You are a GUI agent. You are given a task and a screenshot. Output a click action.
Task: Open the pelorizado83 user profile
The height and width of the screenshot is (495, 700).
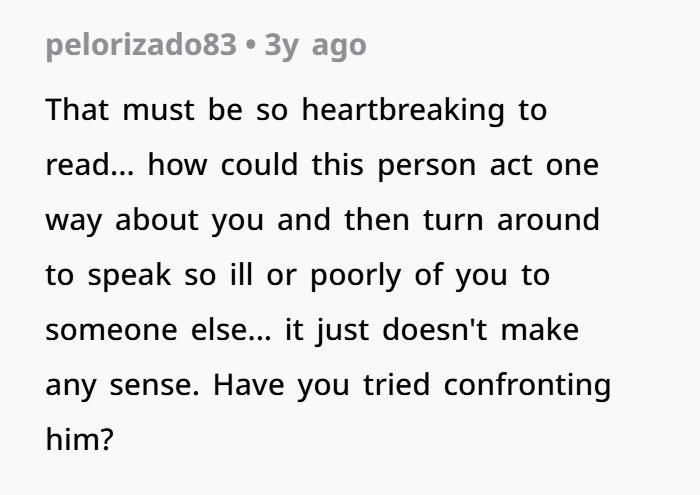[141, 45]
